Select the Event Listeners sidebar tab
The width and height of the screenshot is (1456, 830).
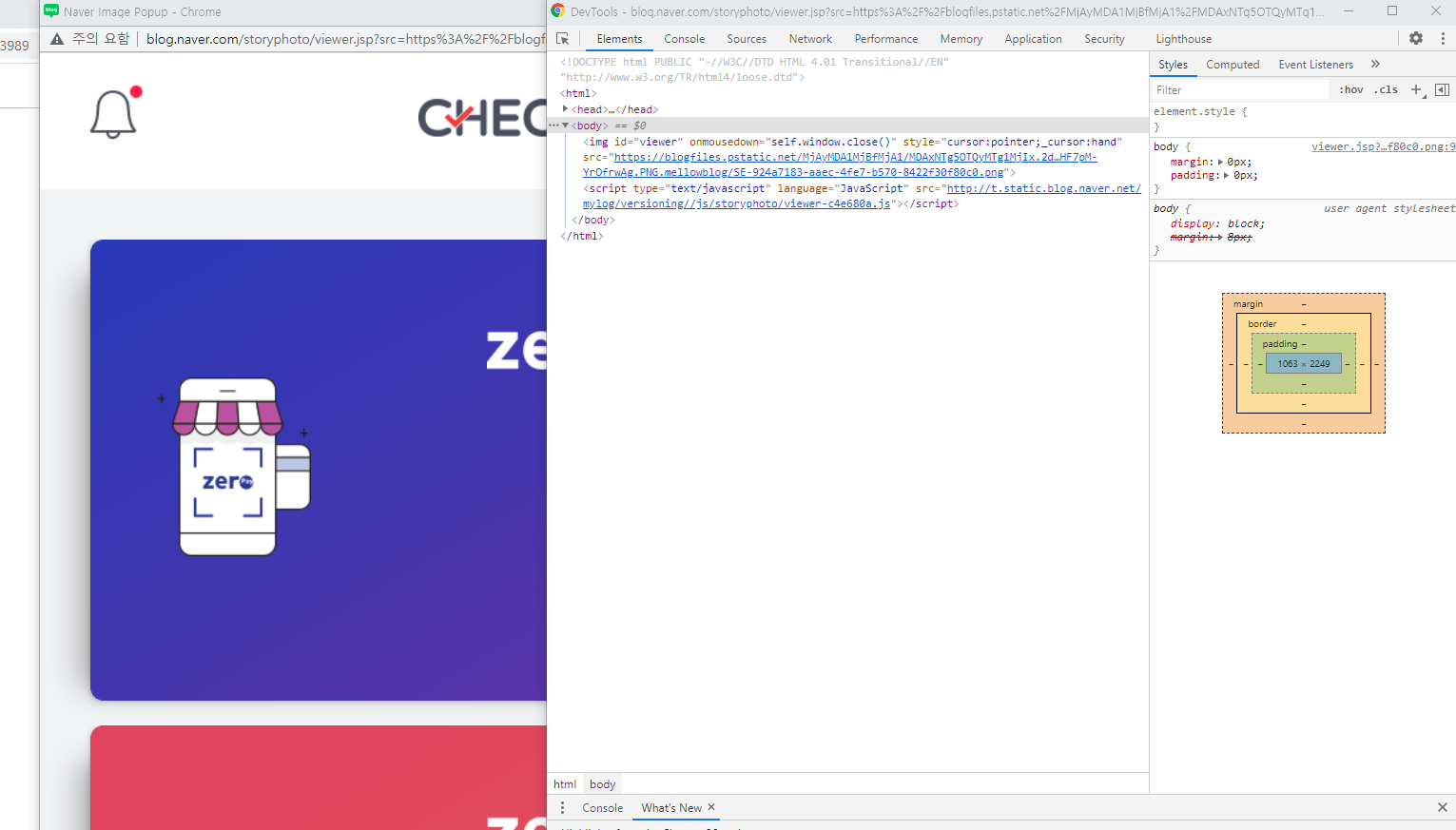click(1315, 65)
